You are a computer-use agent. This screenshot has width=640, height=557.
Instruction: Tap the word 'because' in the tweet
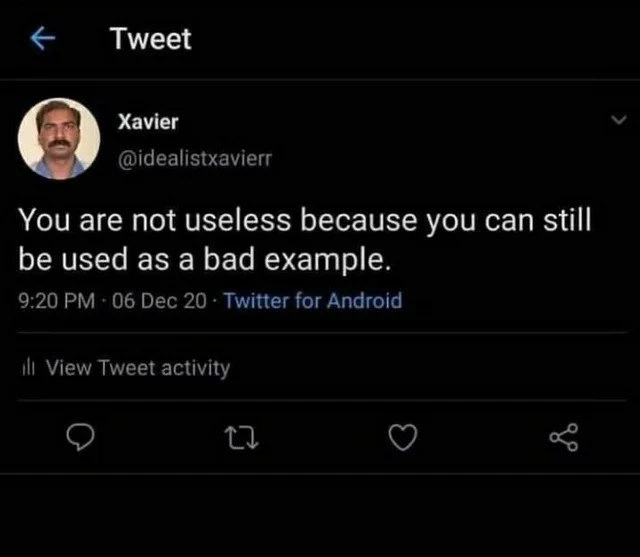[x=358, y=220]
